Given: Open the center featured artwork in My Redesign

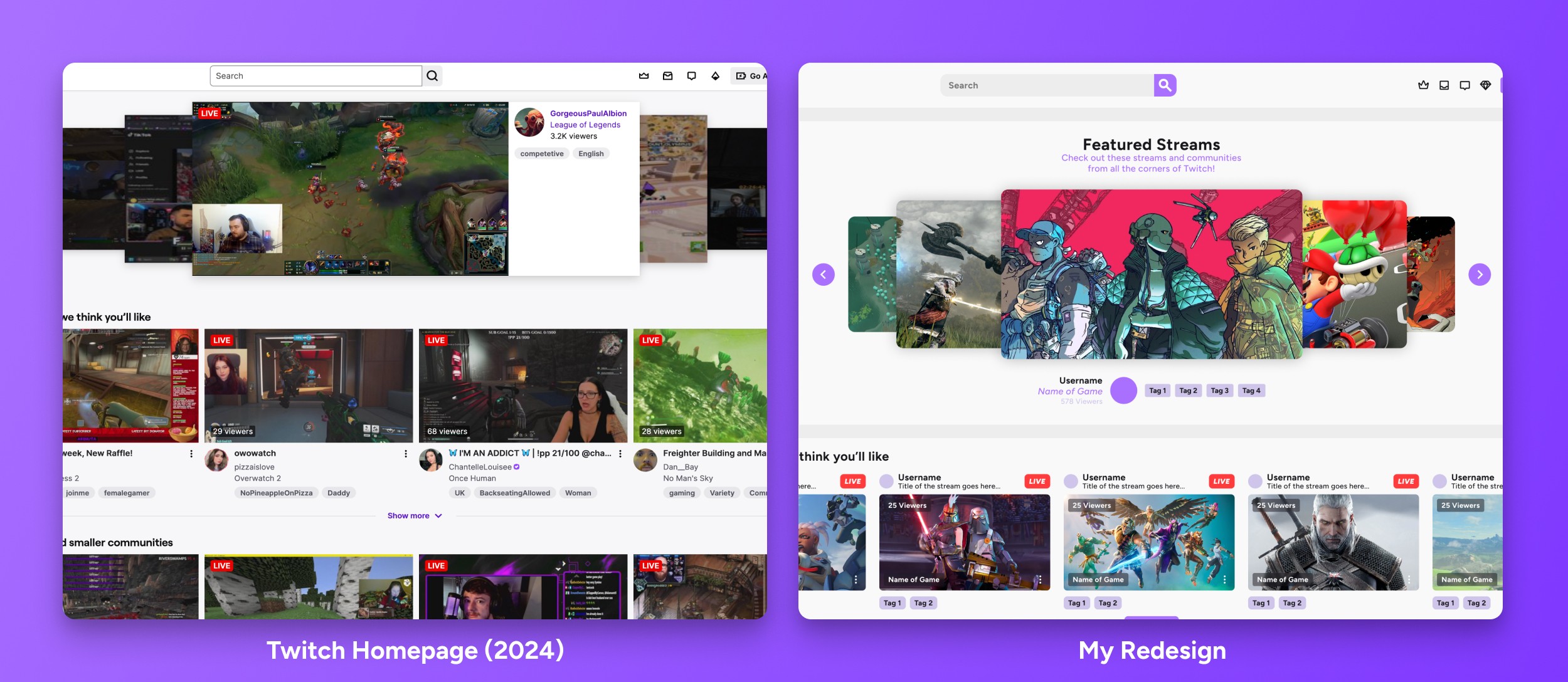Looking at the screenshot, I should pyautogui.click(x=1152, y=274).
